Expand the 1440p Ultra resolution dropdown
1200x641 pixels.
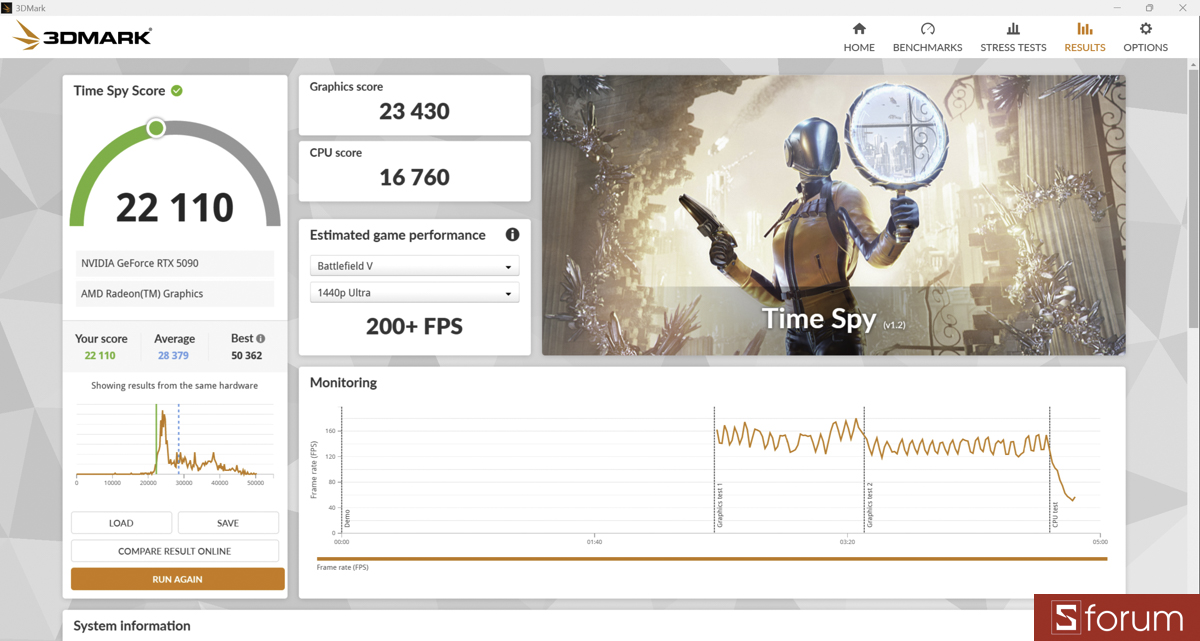click(414, 294)
